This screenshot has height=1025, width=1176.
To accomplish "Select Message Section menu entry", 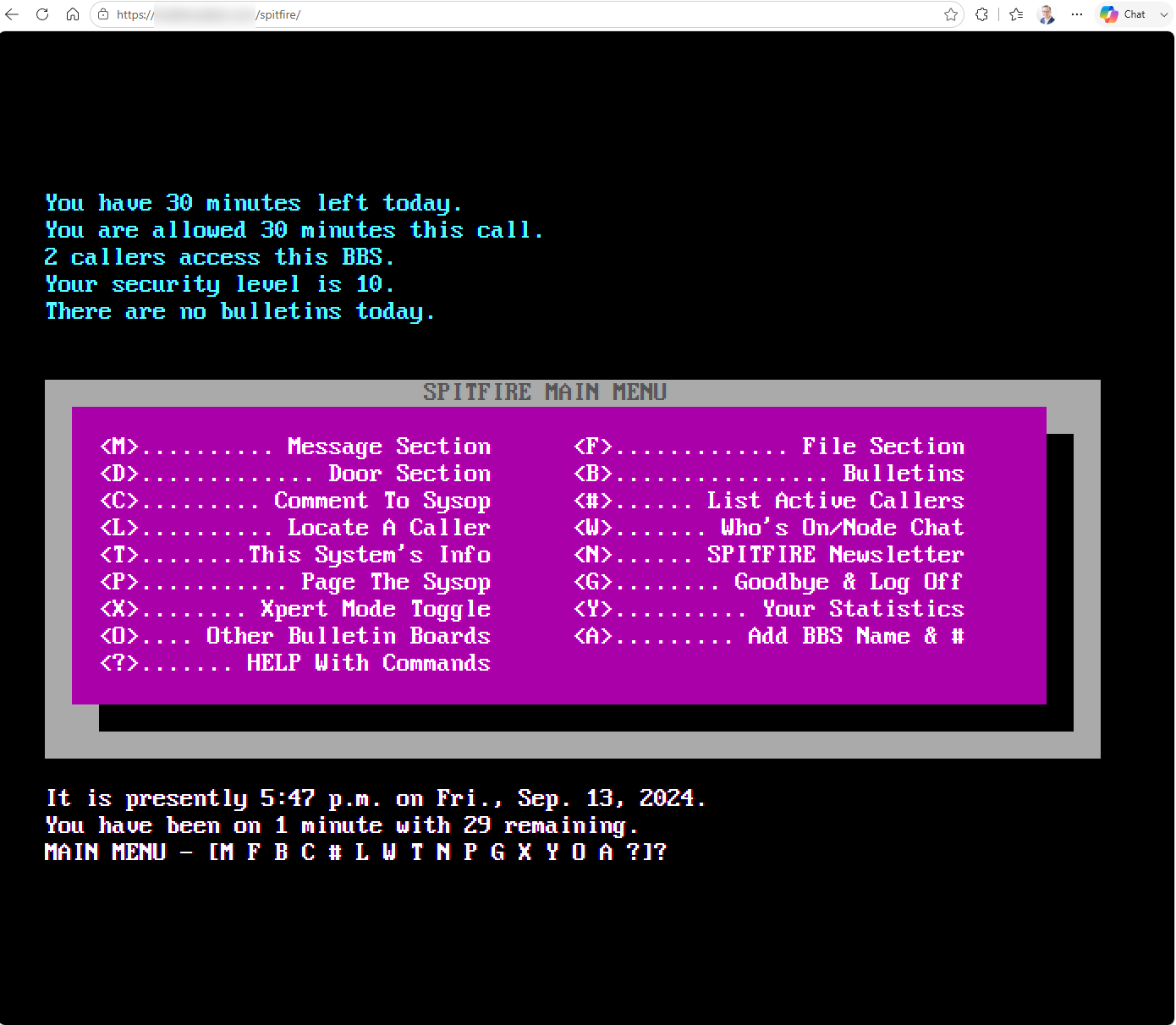I will [295, 447].
